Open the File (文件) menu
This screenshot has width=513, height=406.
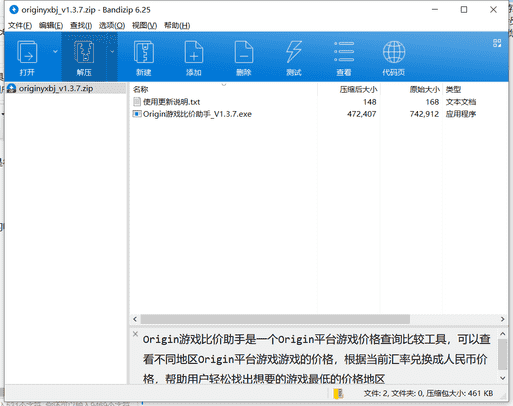click(20, 25)
